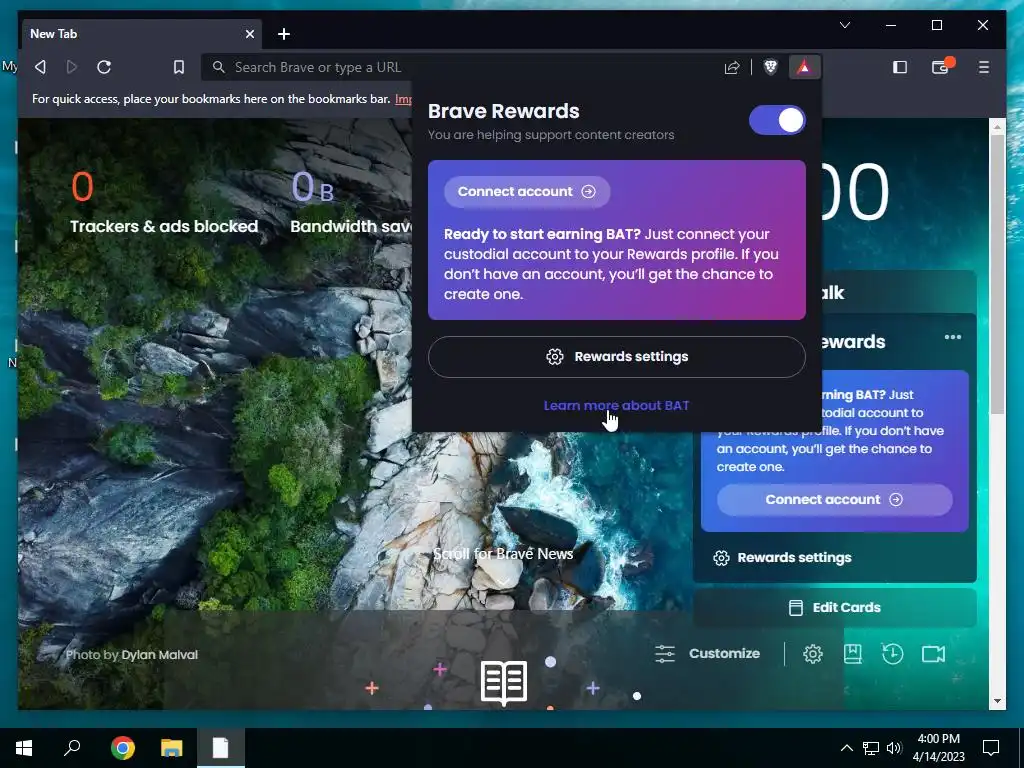Click the Edit Cards button

835,607
